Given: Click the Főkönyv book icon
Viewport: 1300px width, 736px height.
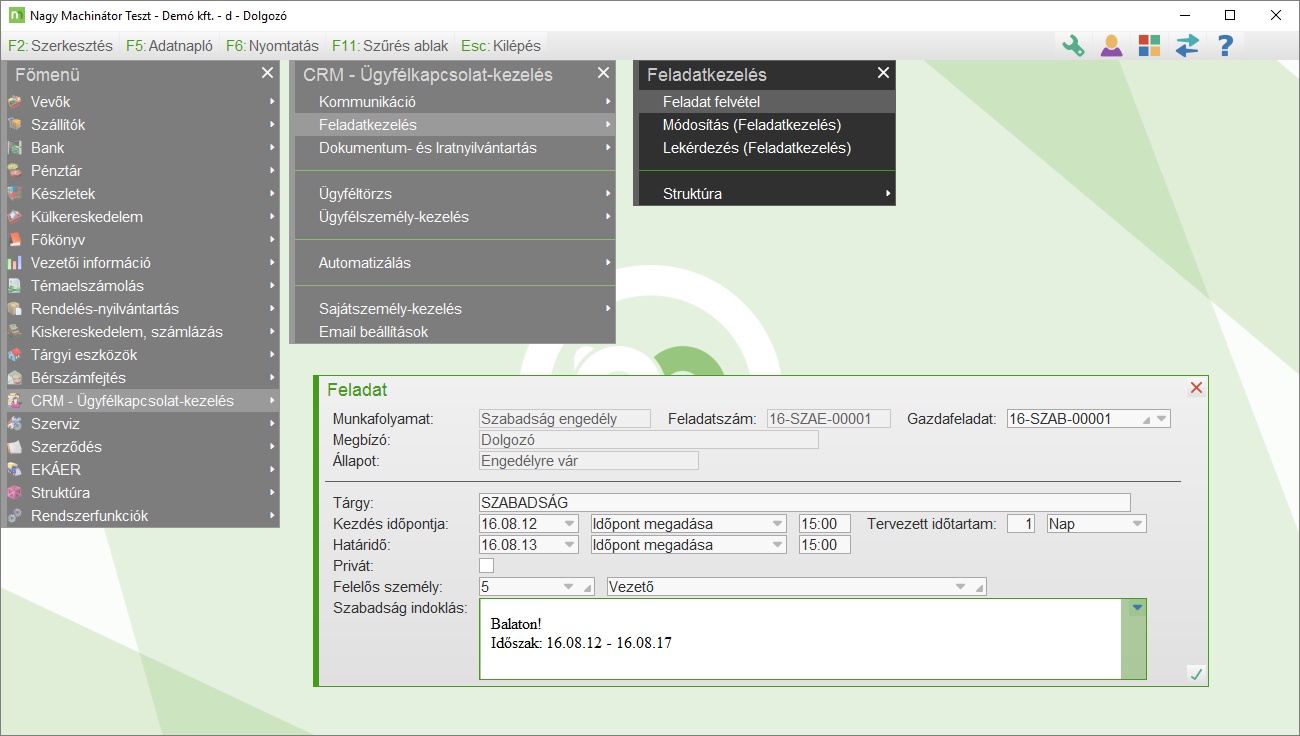Looking at the screenshot, I should 15,240.
